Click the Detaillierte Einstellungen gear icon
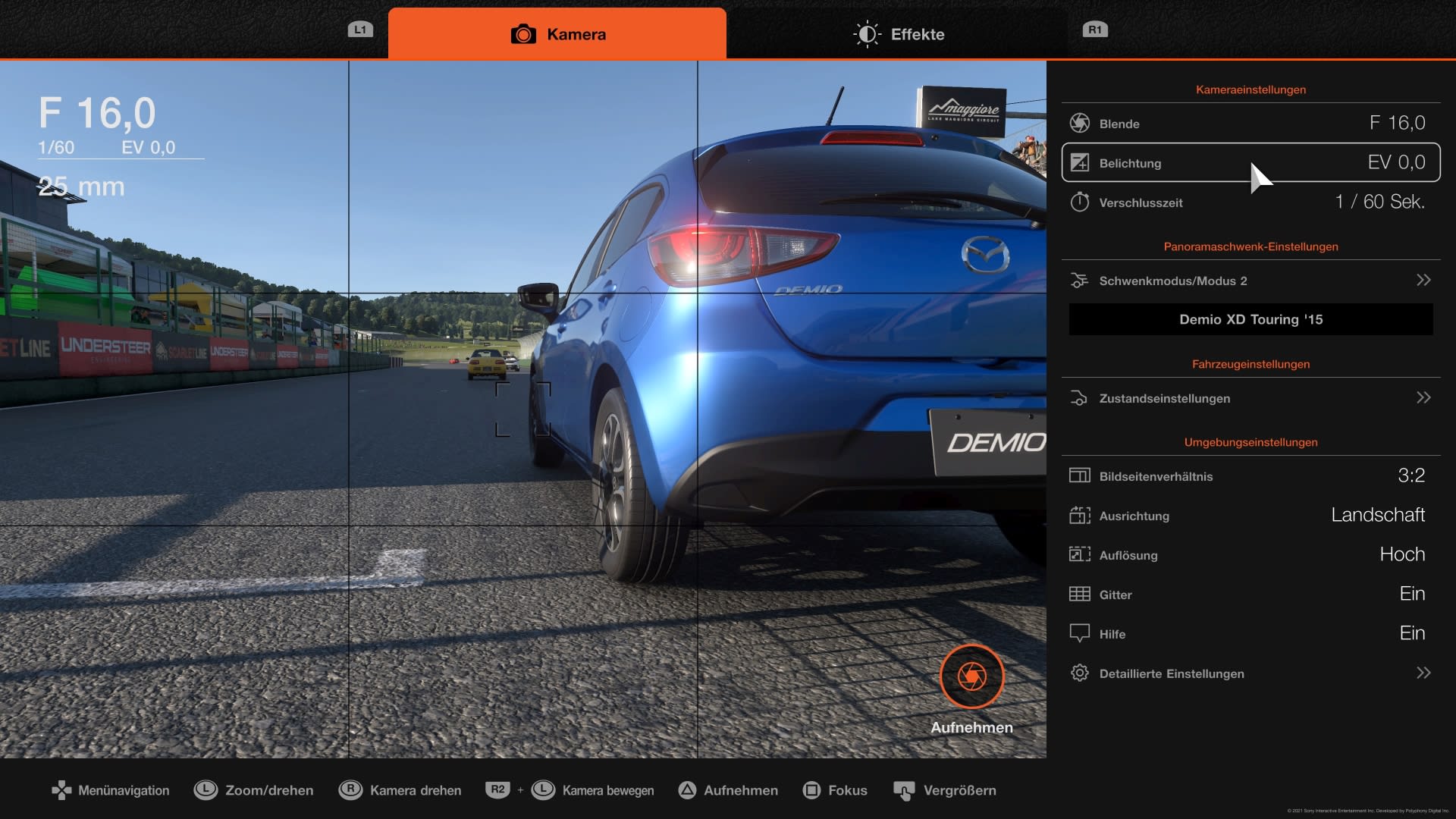This screenshot has width=1456, height=819. tap(1079, 673)
